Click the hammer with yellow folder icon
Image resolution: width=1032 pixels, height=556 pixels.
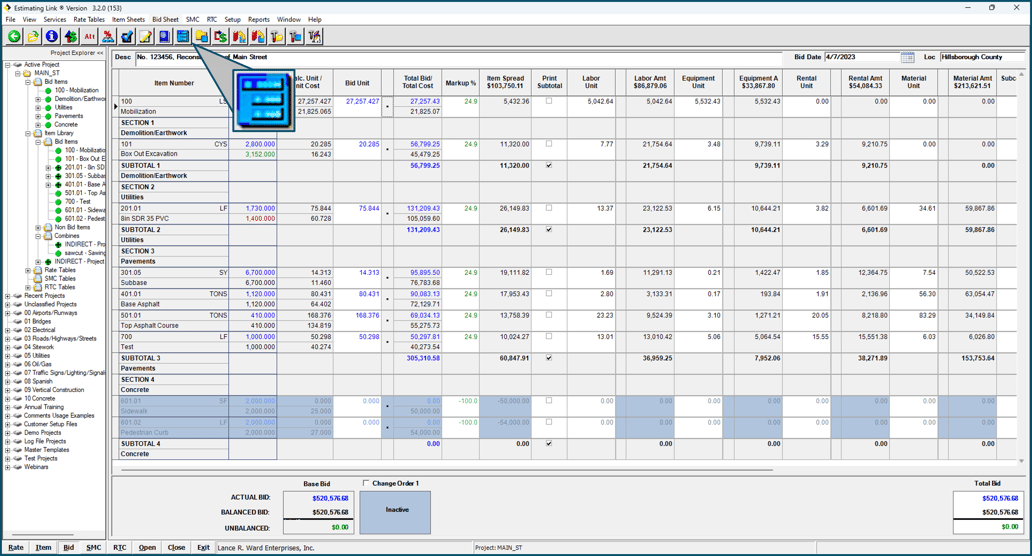[x=276, y=37]
